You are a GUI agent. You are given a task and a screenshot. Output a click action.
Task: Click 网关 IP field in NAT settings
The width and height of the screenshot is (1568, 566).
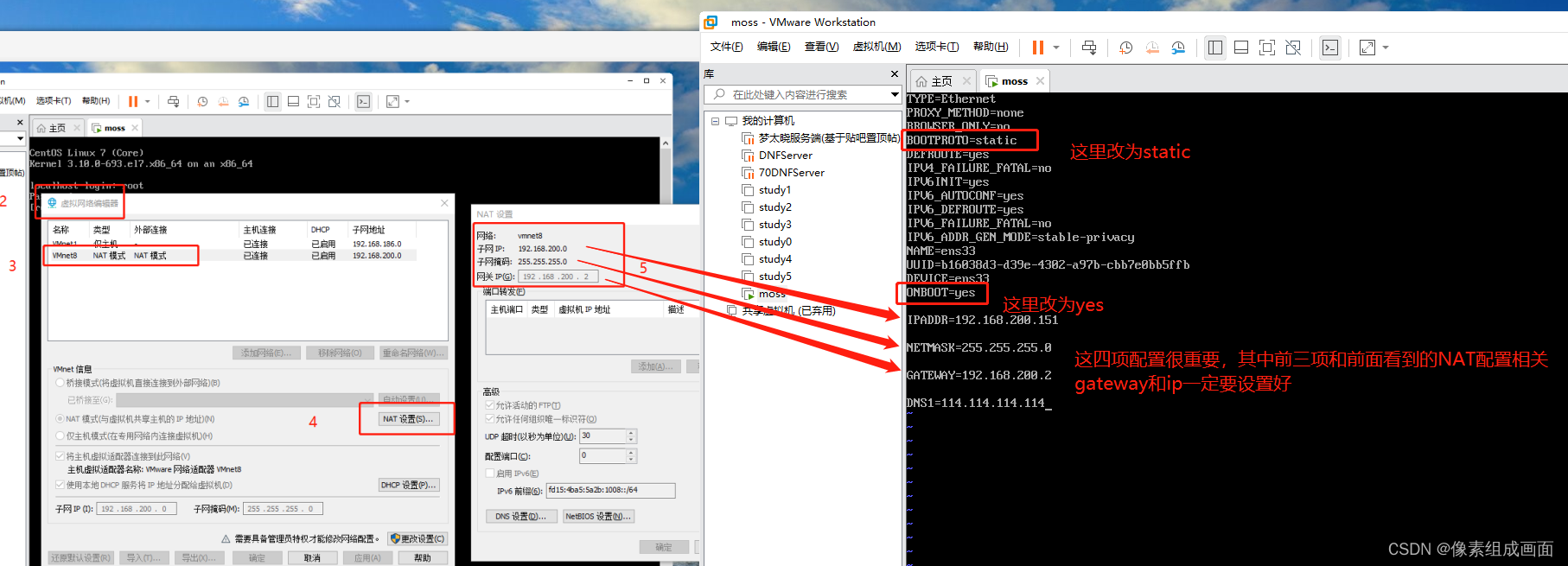click(559, 277)
